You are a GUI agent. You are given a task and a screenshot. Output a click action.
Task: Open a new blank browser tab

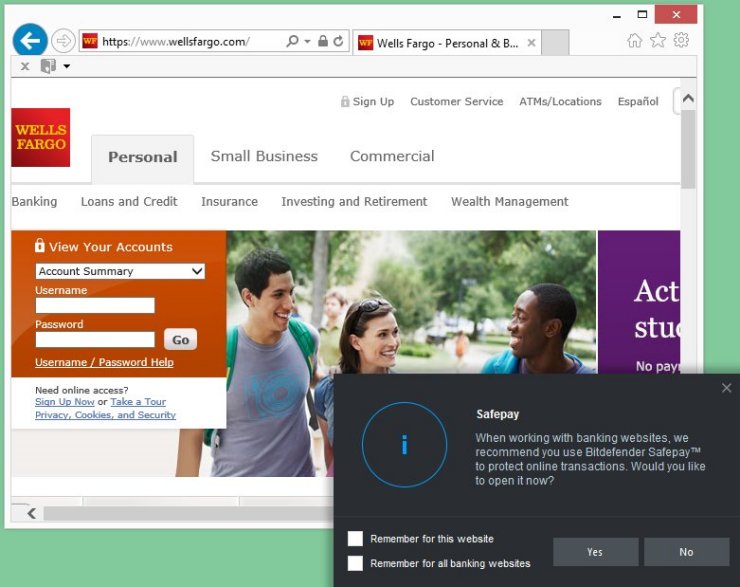(x=555, y=43)
